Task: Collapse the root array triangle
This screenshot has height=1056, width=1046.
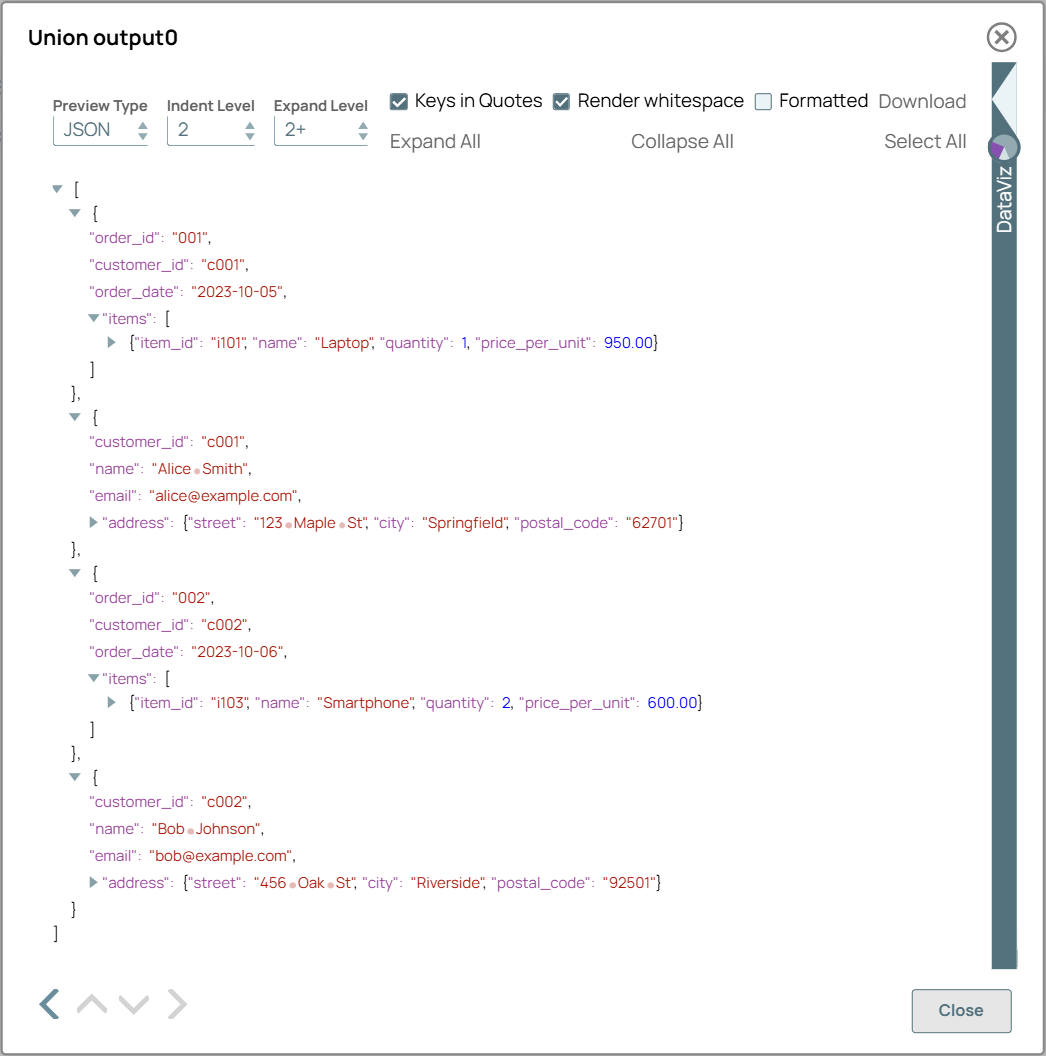Action: click(57, 189)
